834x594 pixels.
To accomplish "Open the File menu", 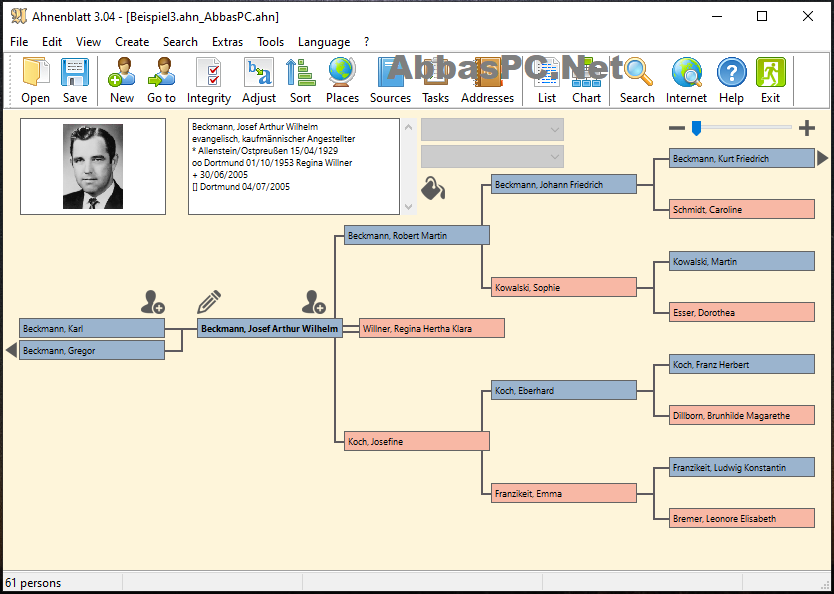I will (19, 42).
